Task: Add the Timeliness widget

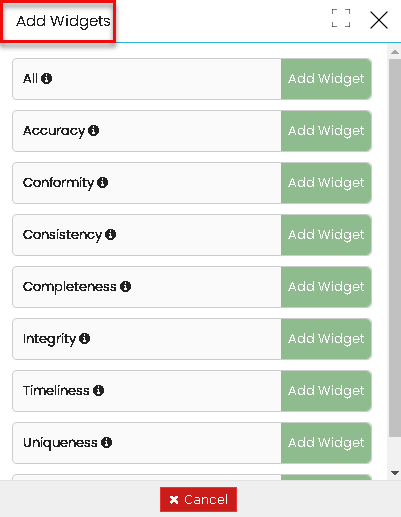Action: pos(326,391)
